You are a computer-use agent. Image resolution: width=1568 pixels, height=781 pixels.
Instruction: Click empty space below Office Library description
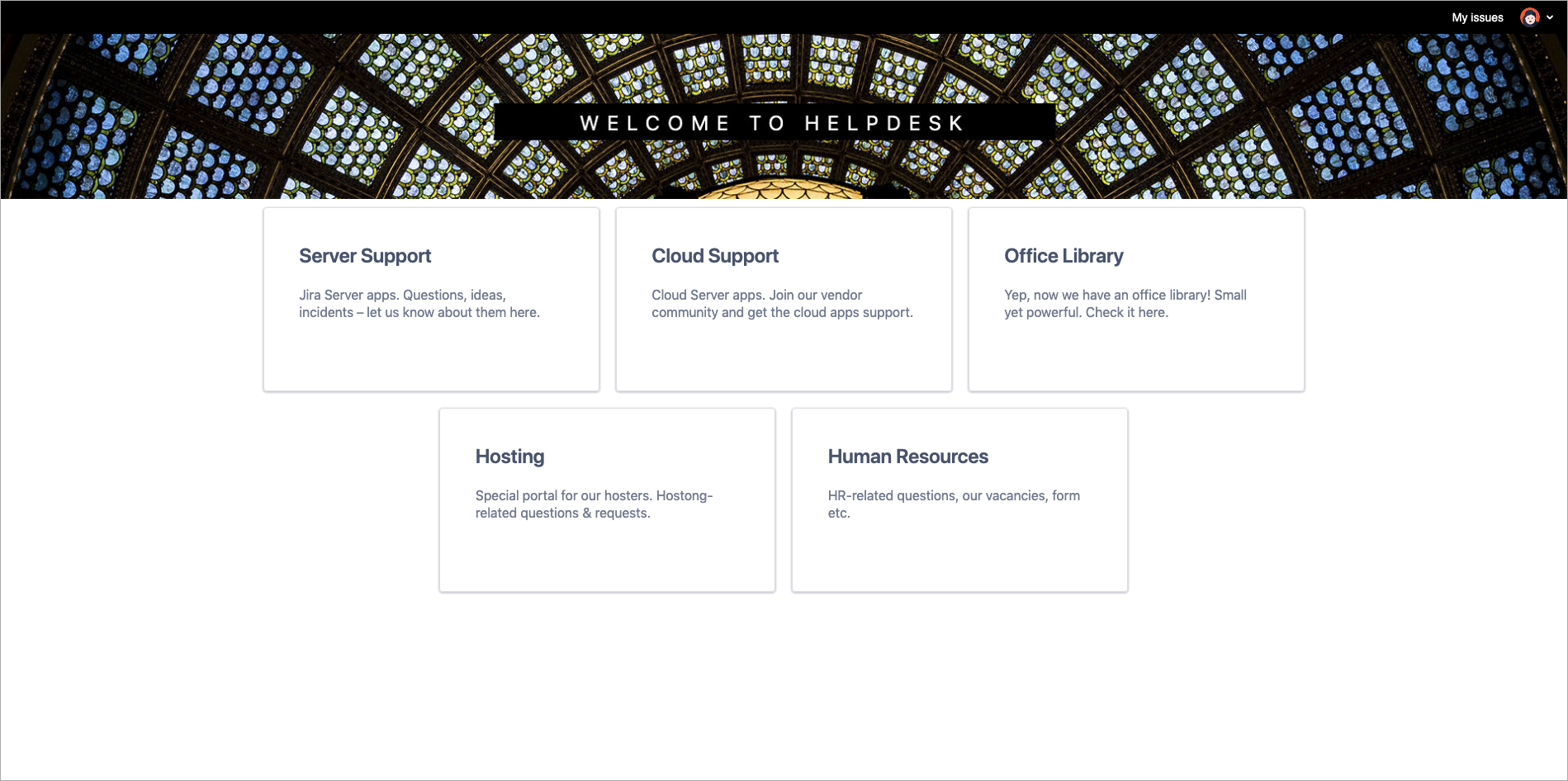[x=1136, y=355]
